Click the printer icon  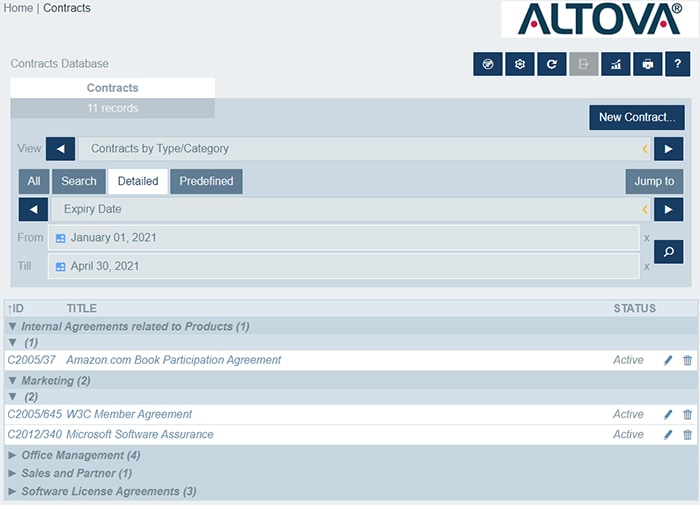click(x=648, y=64)
